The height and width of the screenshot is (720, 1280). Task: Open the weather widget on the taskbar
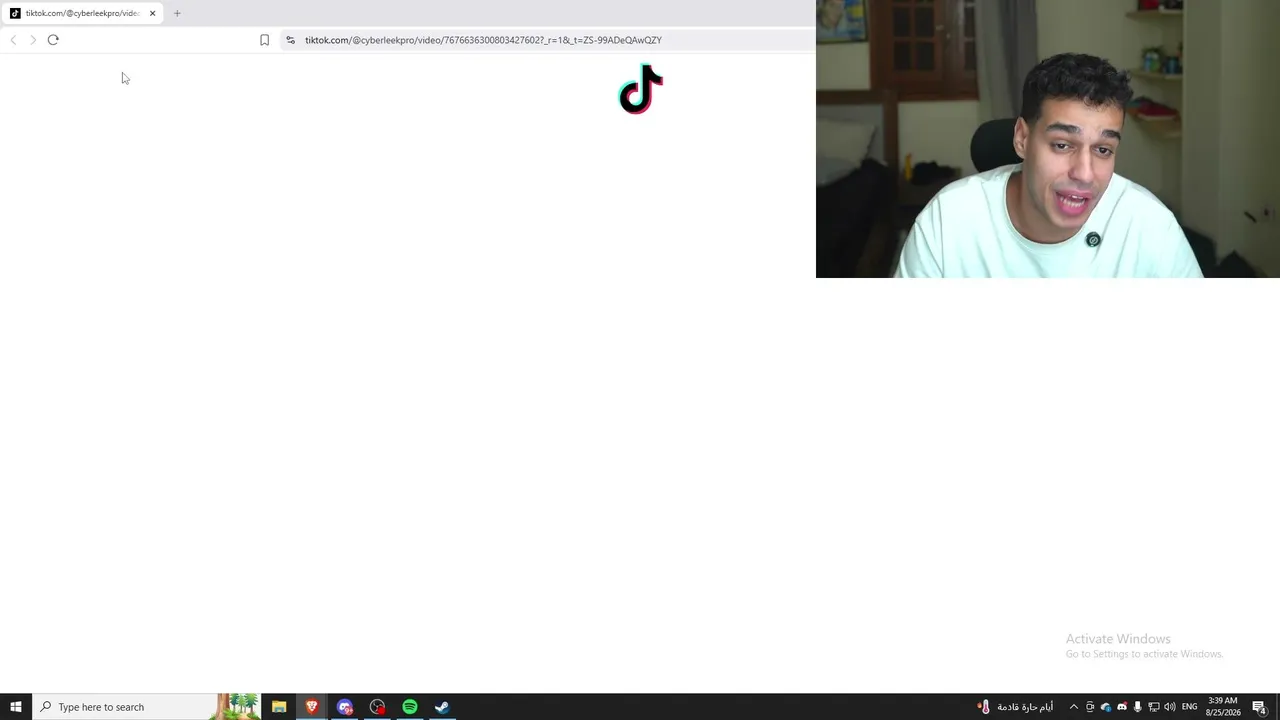coord(1015,707)
